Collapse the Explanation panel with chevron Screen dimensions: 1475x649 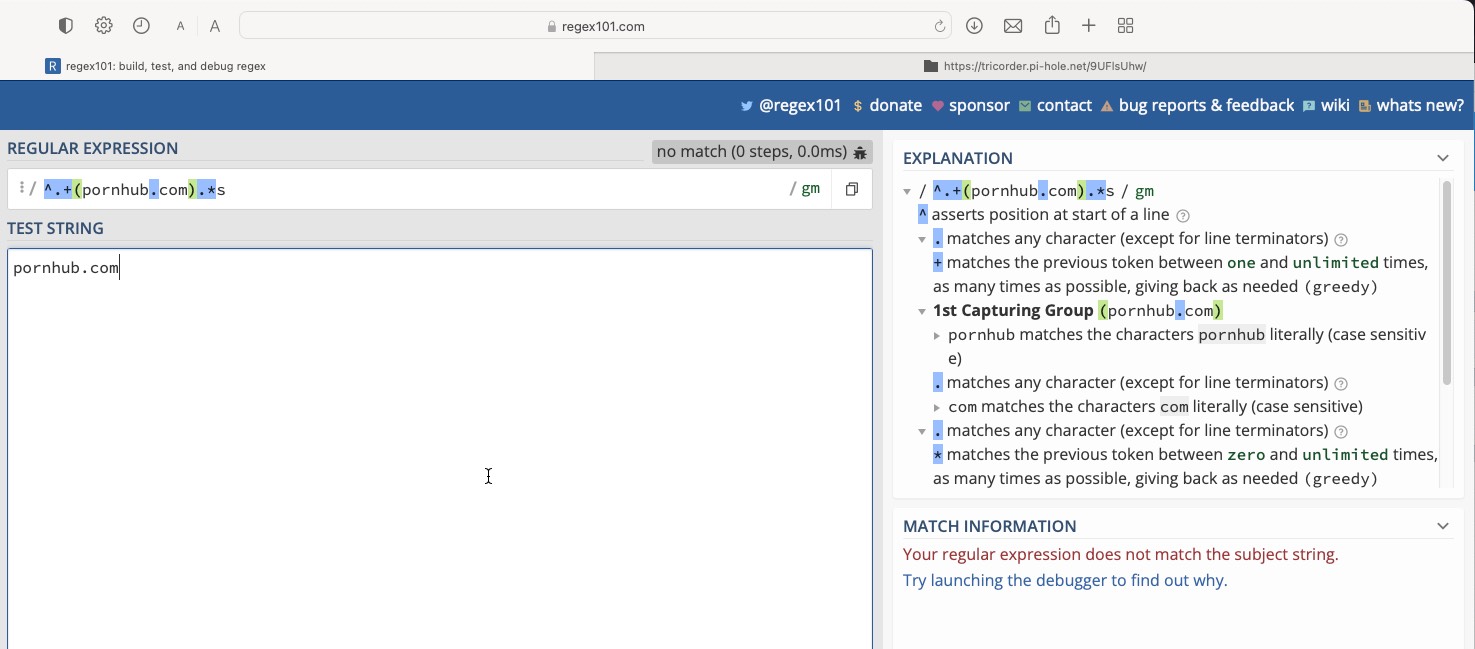[x=1443, y=158]
